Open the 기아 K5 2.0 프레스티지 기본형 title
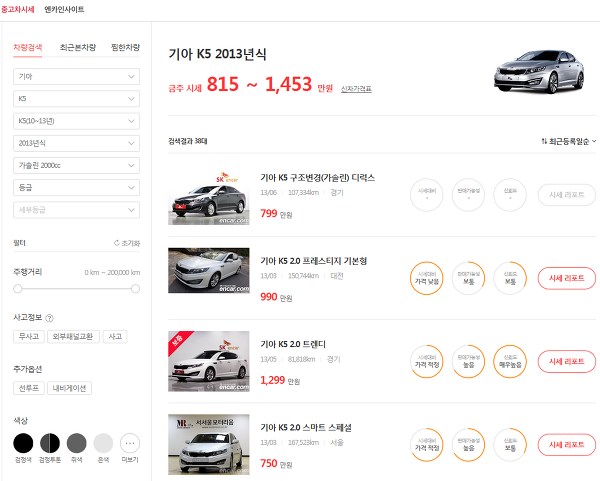Image resolution: width=600 pixels, height=481 pixels. (314, 261)
